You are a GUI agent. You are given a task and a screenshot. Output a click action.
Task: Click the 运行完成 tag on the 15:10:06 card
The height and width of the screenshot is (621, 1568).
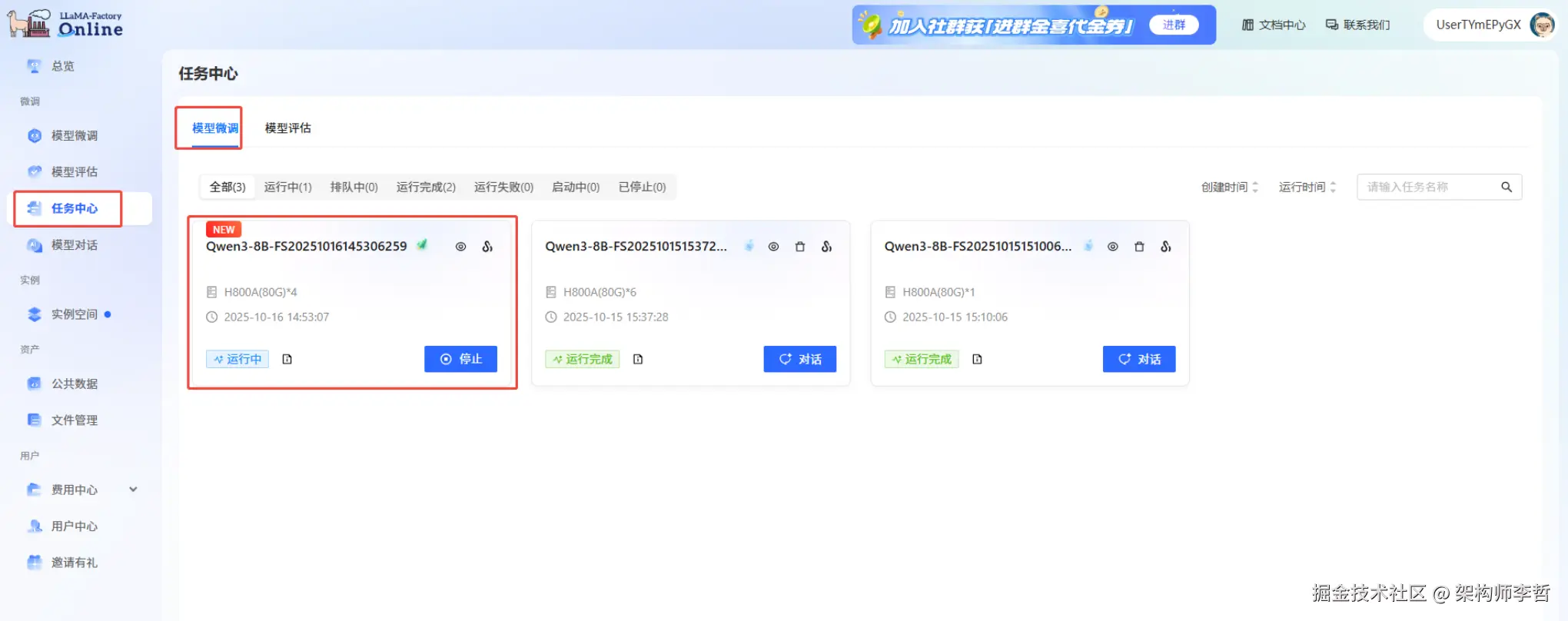pyautogui.click(x=922, y=359)
